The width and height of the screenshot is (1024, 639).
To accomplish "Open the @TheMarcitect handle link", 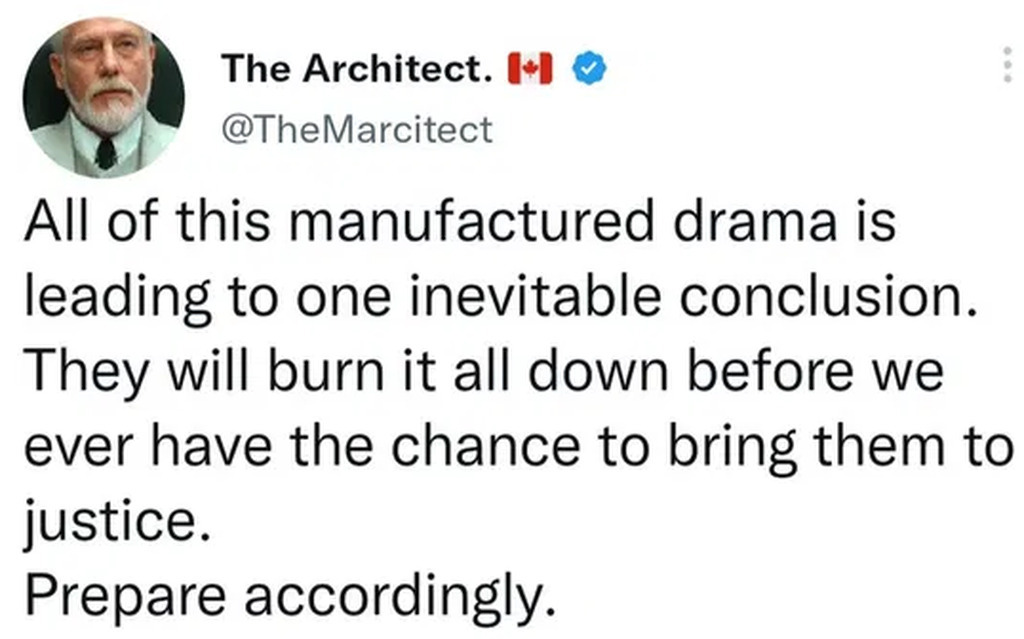I will pos(355,129).
